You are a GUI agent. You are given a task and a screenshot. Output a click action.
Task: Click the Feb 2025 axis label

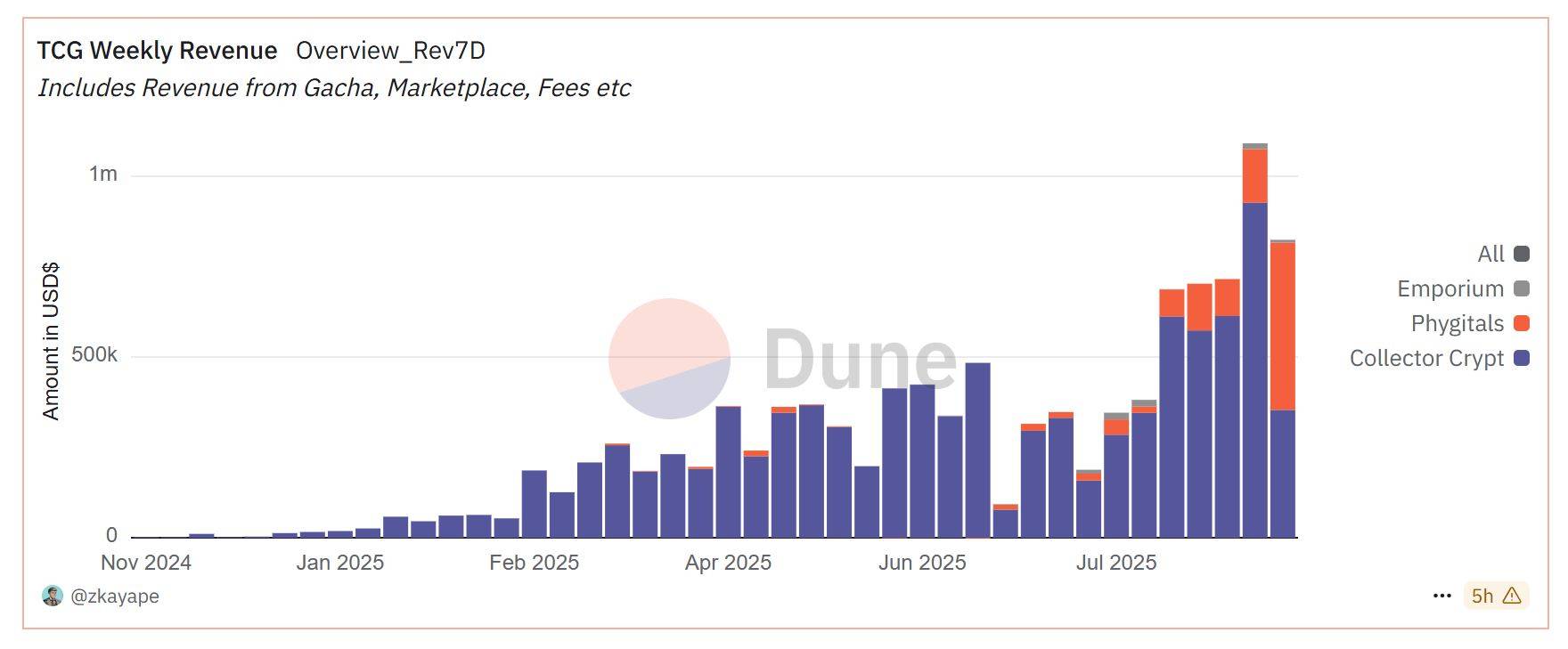(x=534, y=563)
